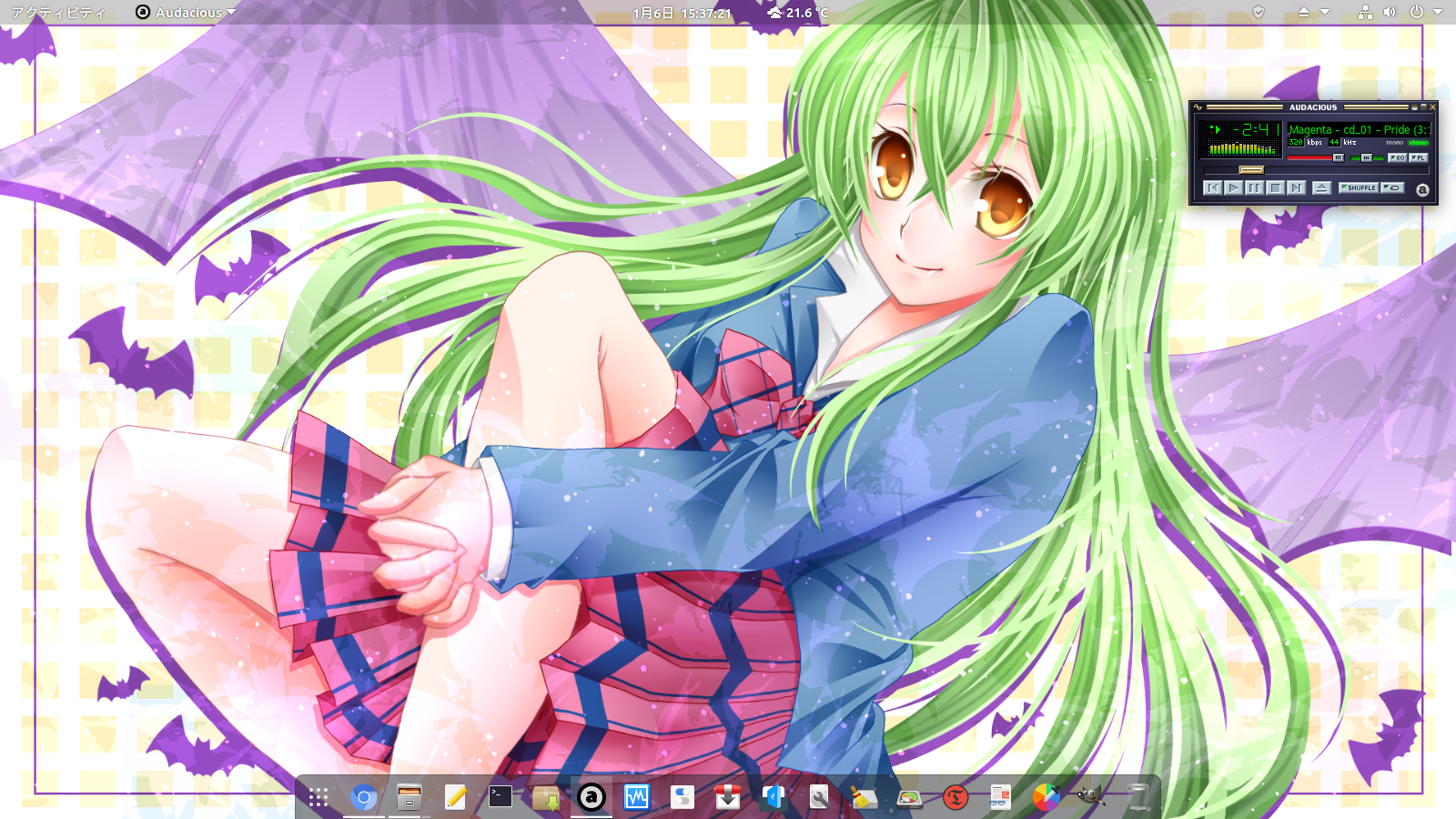
Task: Click the Eject button to open files
Action: pyautogui.click(x=1322, y=187)
